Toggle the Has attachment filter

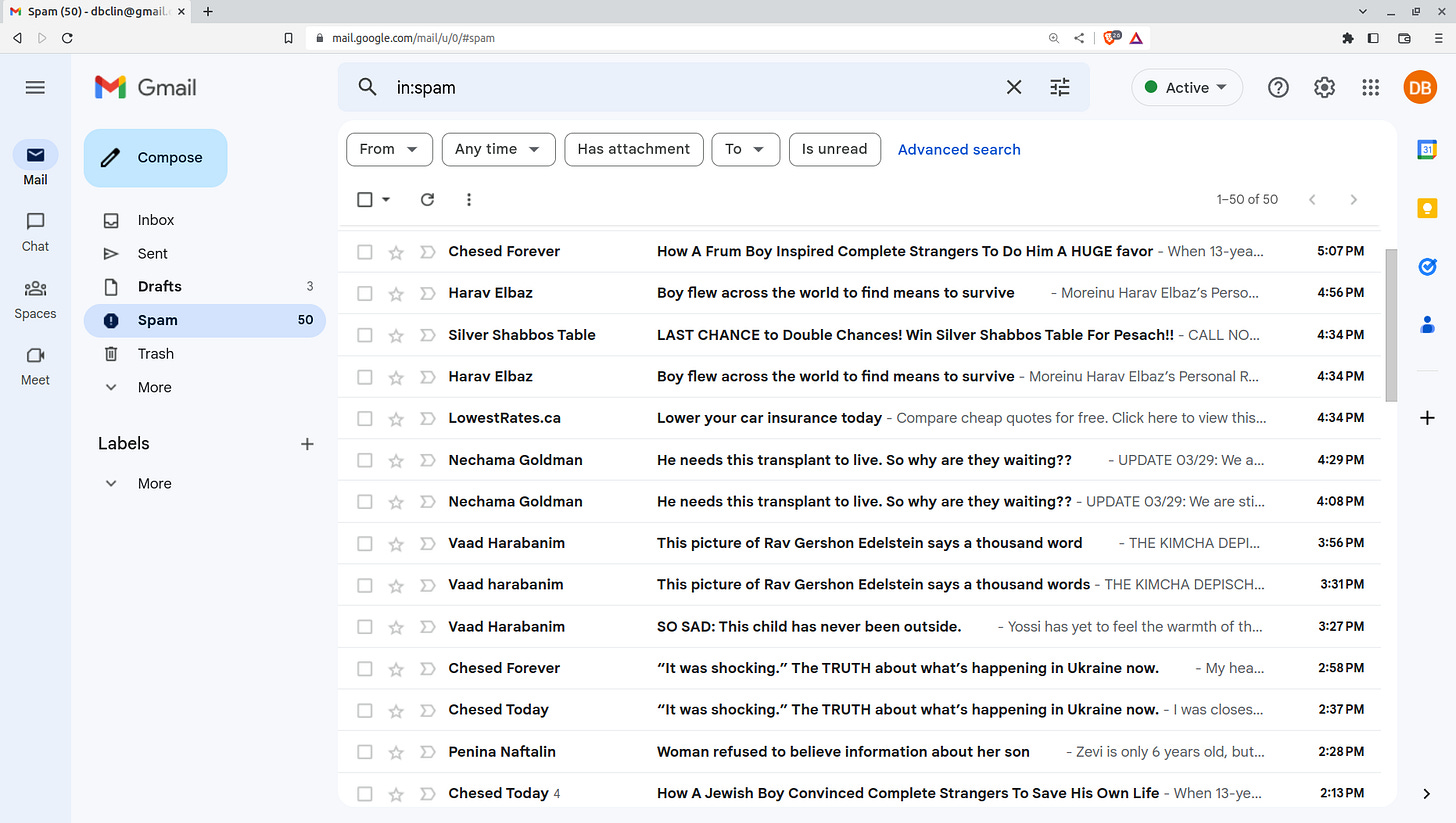634,149
